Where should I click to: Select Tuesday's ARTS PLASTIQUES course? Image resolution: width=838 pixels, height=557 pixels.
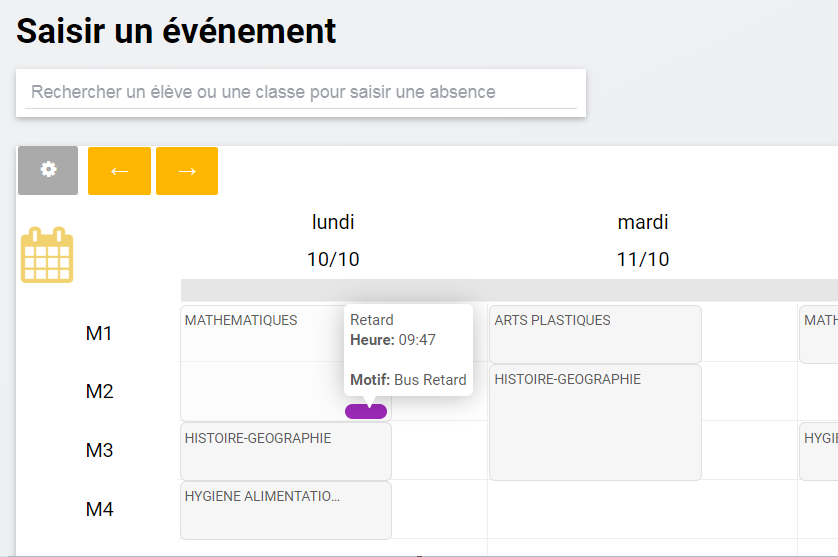595,334
